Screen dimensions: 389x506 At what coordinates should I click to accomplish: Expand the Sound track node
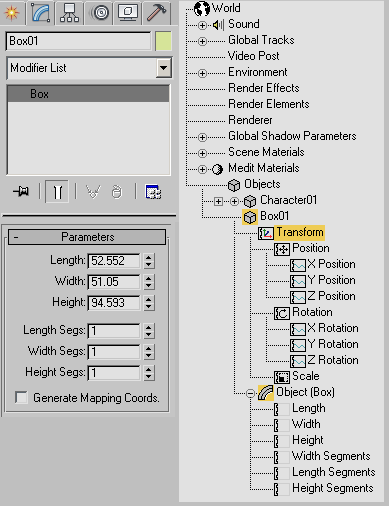pos(202,25)
